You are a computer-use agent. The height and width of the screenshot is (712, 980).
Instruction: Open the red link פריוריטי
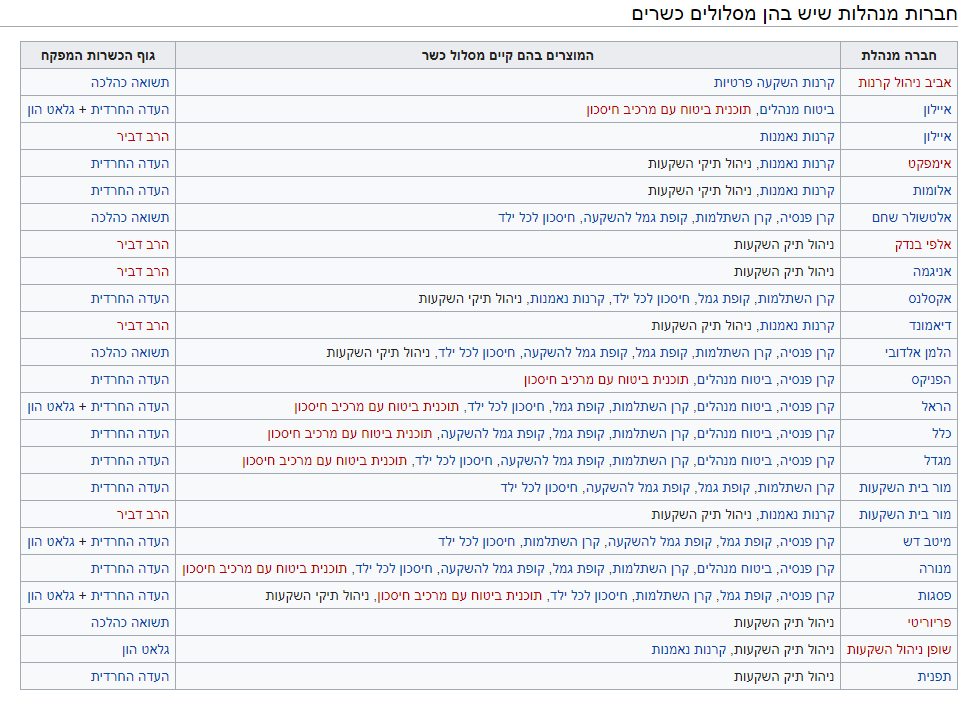929,623
